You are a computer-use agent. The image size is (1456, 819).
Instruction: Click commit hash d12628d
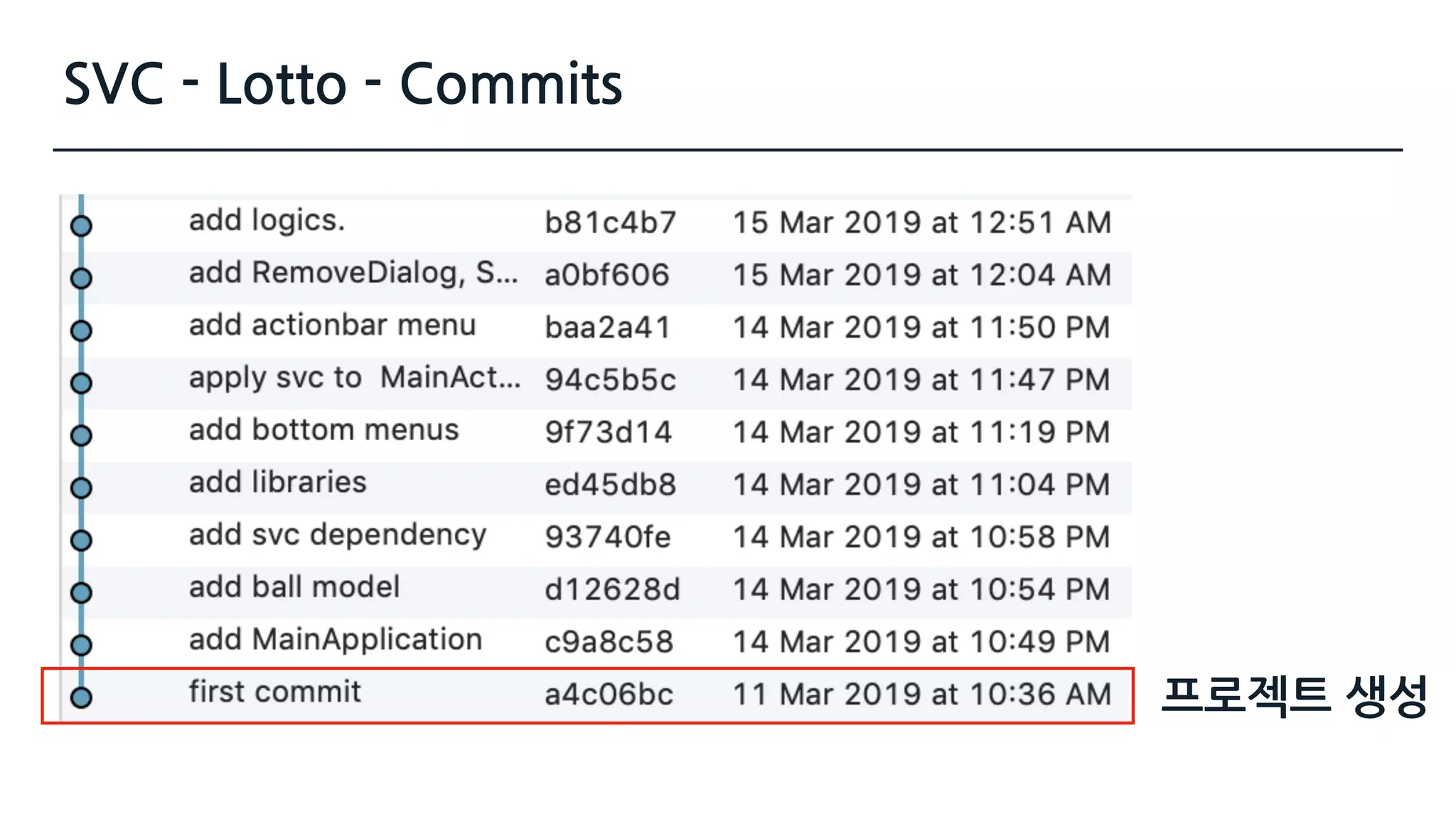pyautogui.click(x=612, y=589)
